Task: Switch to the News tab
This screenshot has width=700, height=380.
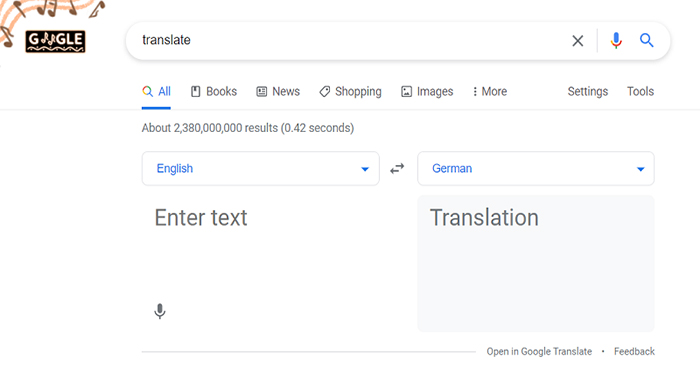Action: point(278,92)
